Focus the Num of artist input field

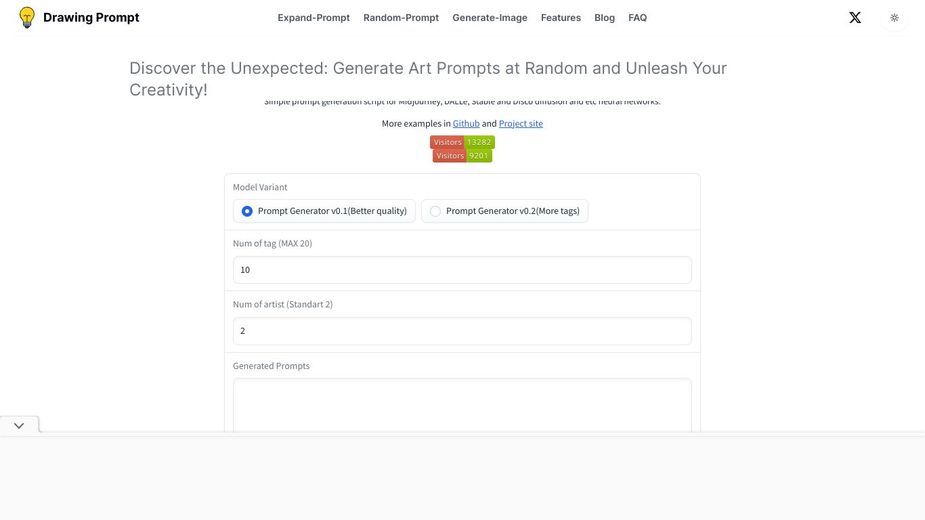click(x=462, y=331)
